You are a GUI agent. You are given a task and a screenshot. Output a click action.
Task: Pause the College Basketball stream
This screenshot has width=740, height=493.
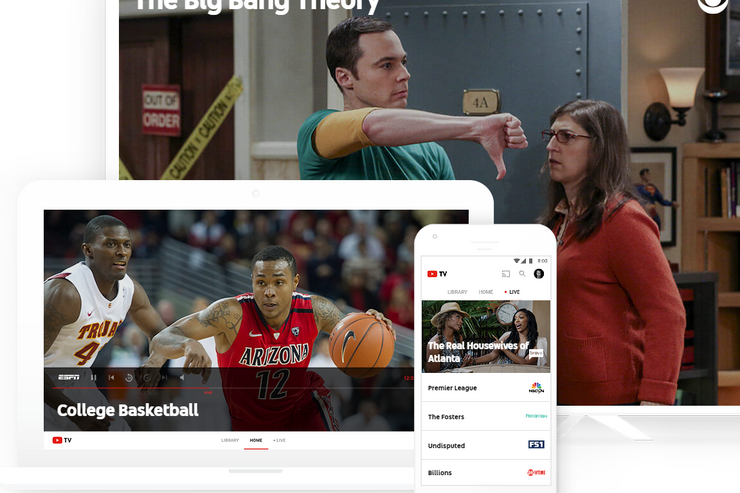click(x=93, y=377)
